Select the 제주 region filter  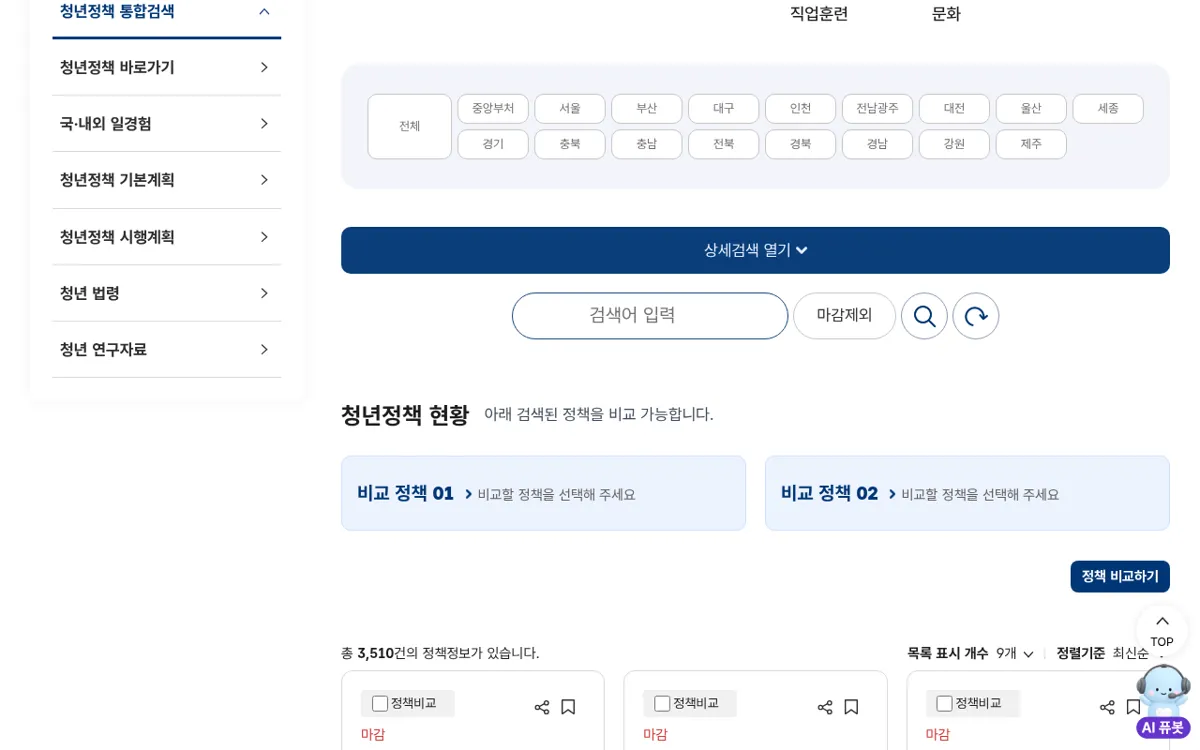[x=1031, y=144]
